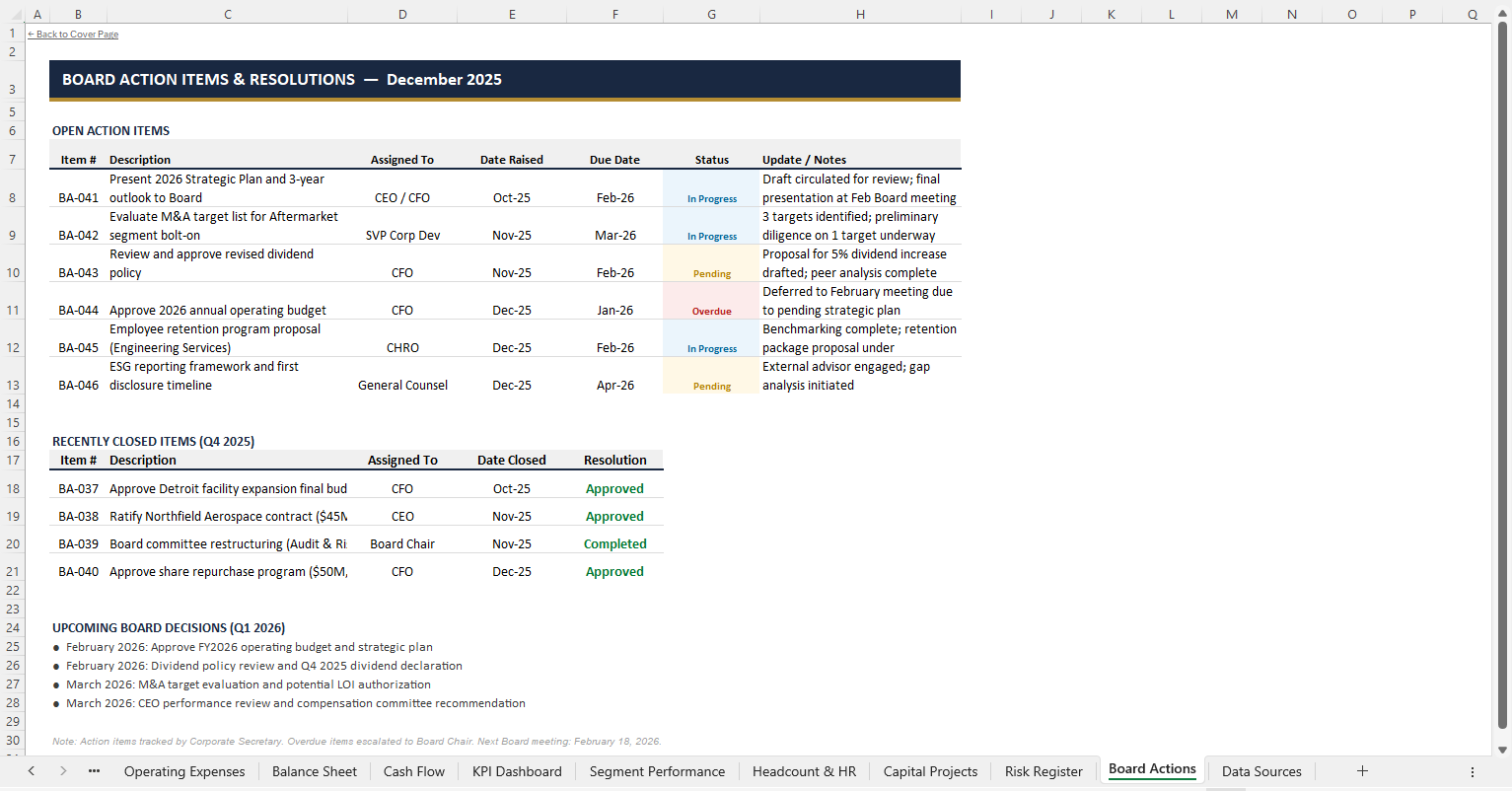1512x791 pixels.
Task: Switch to the Cash Flow sheet
Action: click(413, 771)
